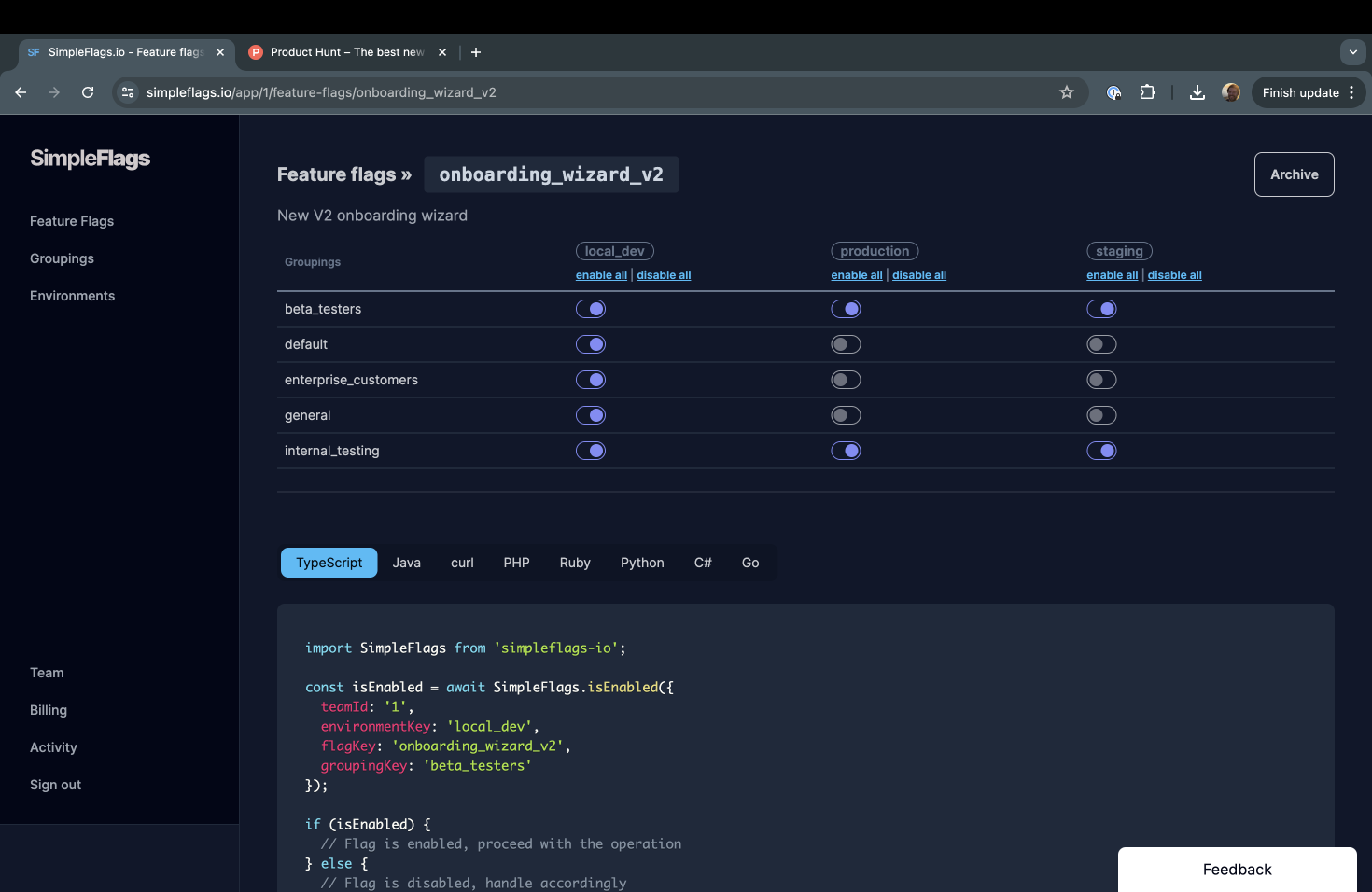Image resolution: width=1372 pixels, height=892 pixels.
Task: Click the browser forward arrow
Action: pyautogui.click(x=54, y=92)
